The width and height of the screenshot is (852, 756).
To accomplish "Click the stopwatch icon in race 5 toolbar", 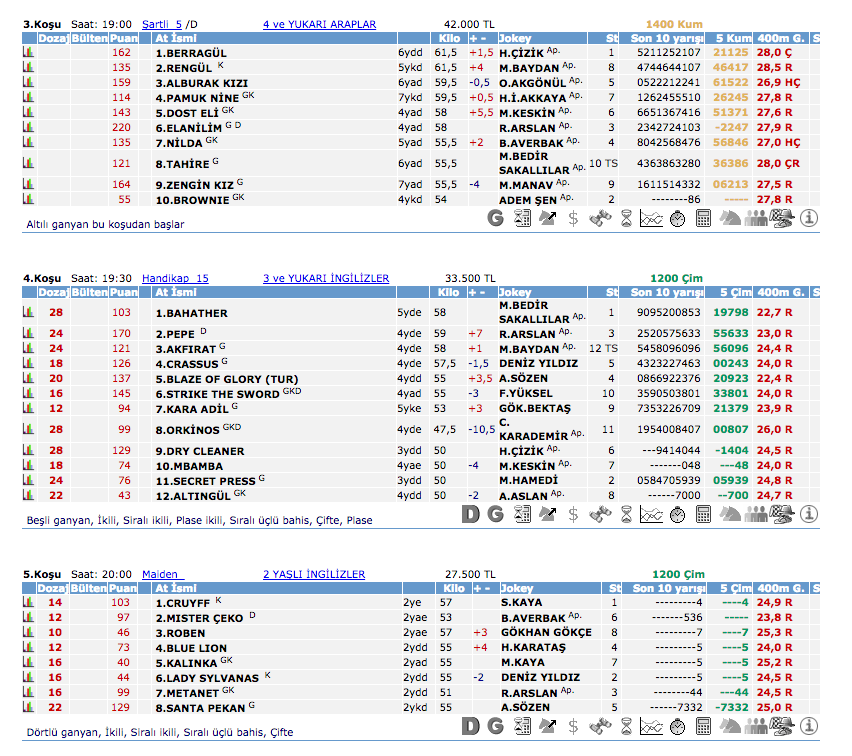I will click(x=677, y=725).
